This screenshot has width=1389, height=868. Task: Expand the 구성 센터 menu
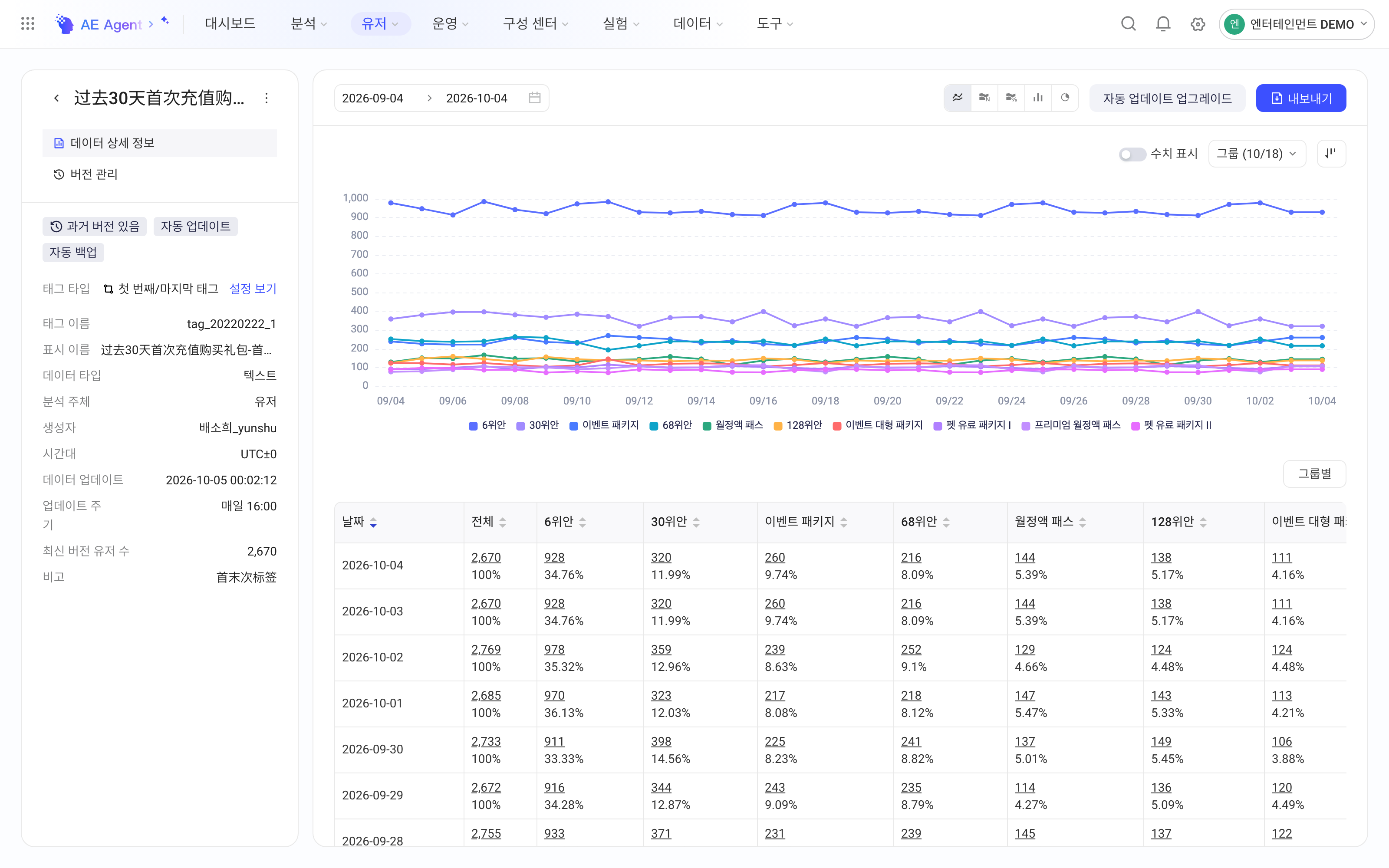[535, 23]
